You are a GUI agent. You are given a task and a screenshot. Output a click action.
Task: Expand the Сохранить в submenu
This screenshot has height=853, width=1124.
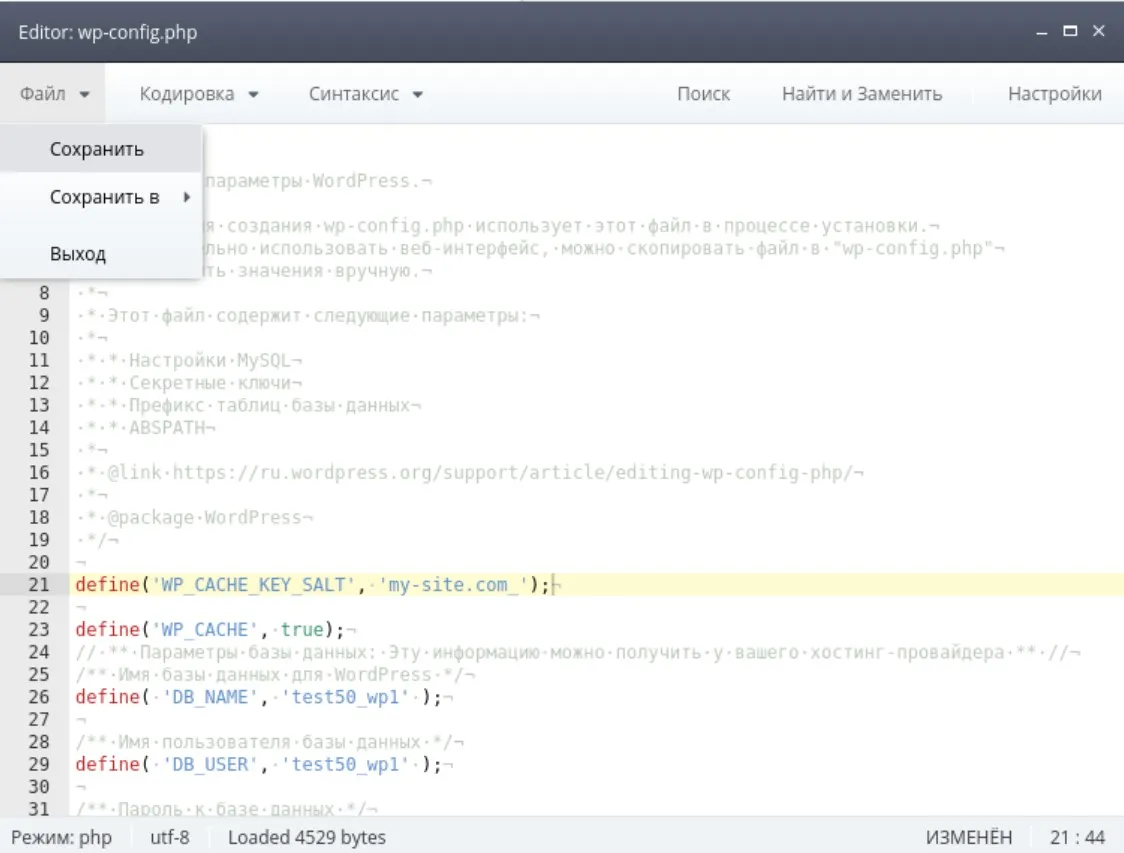[x=101, y=197]
